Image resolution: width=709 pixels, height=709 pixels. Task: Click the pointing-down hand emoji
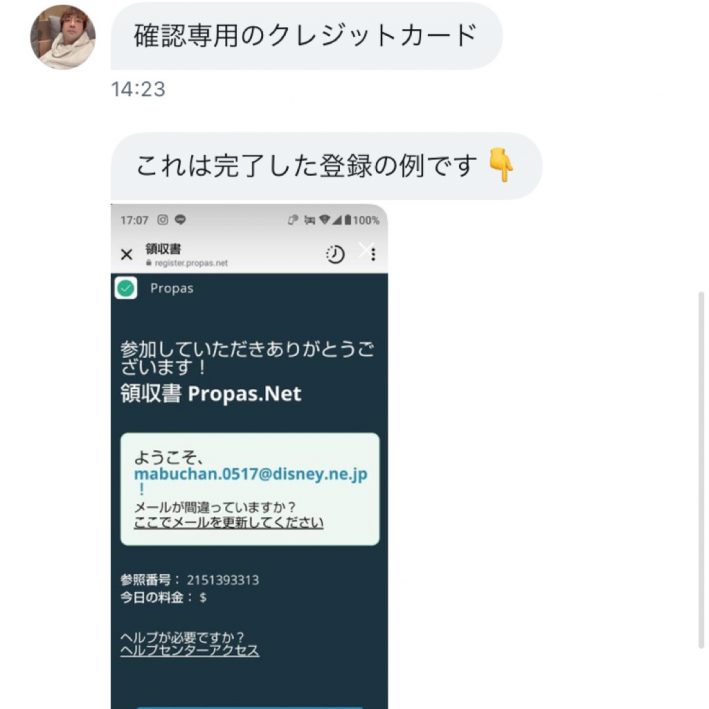coord(501,165)
